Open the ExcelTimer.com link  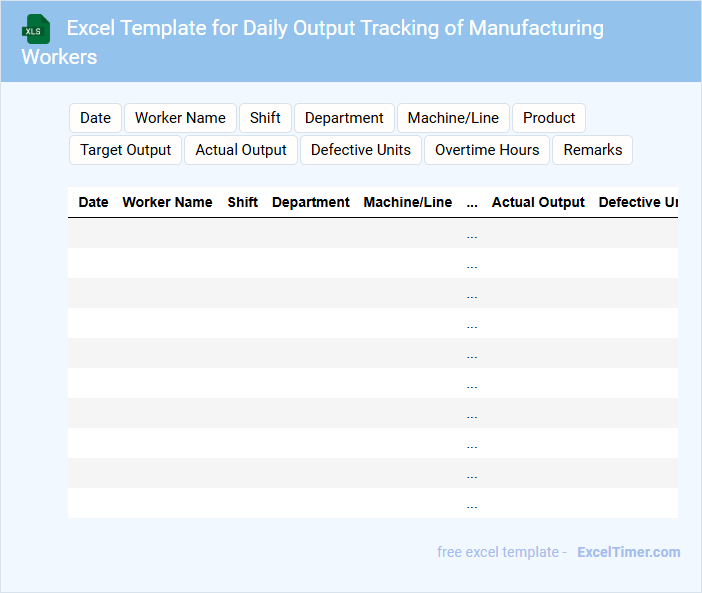(x=628, y=552)
